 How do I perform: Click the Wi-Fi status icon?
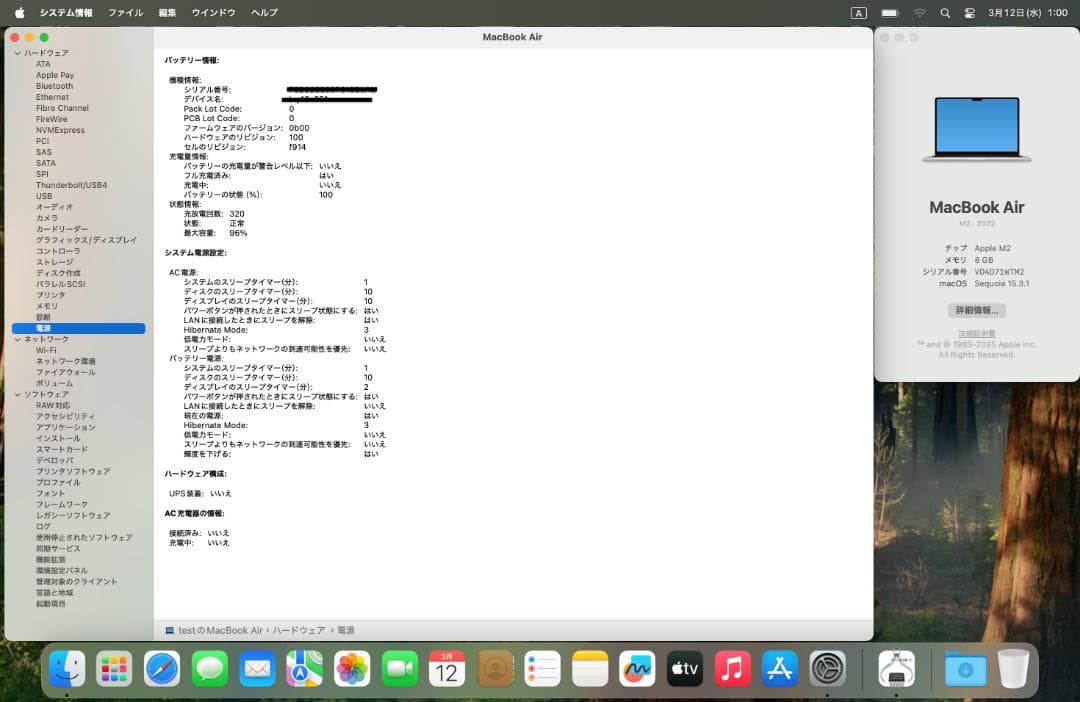pyautogui.click(x=920, y=13)
